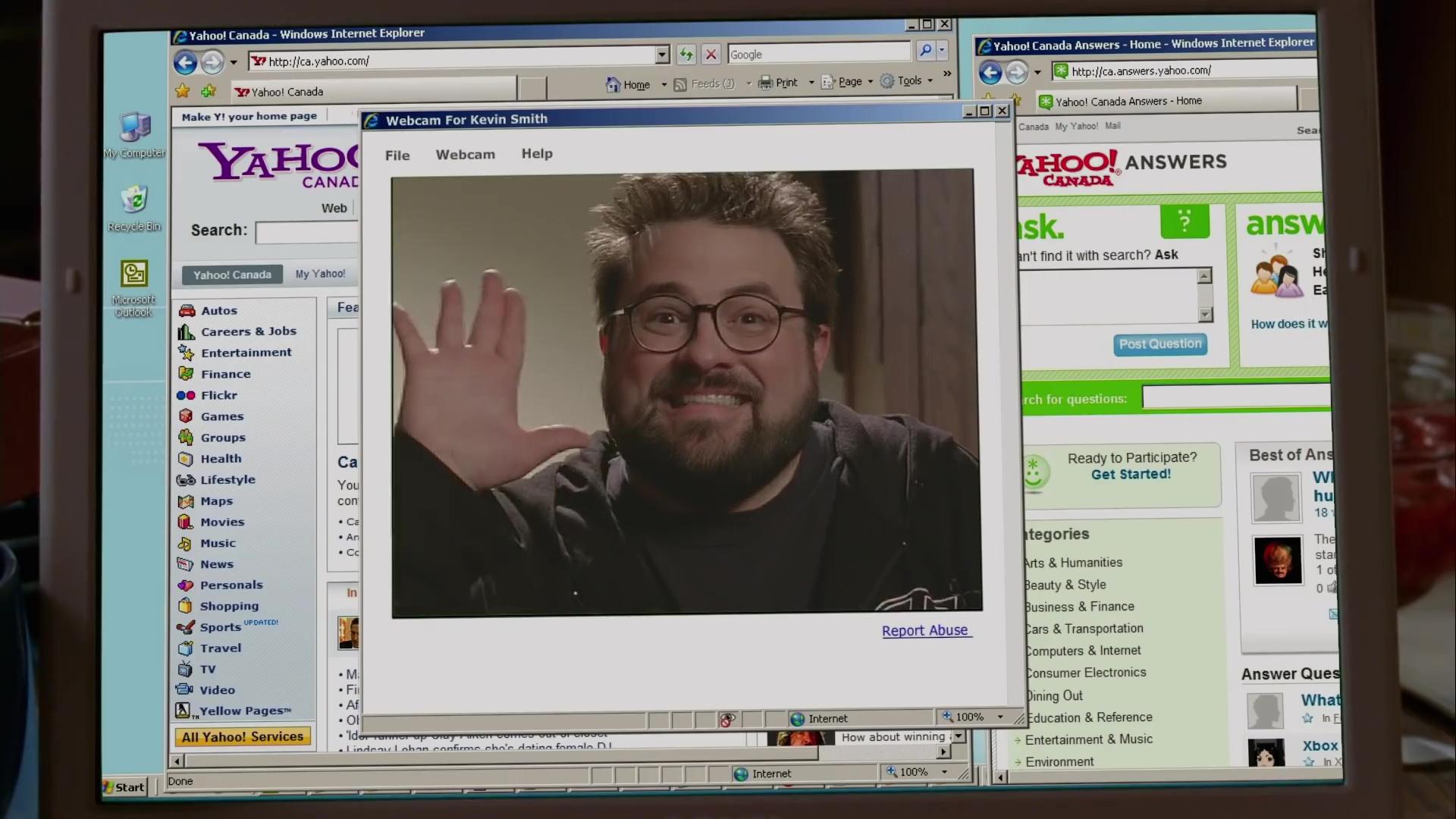Viewport: 1456px width, 819px height.
Task: Click the red Stop icon beside address bar
Action: tap(711, 54)
